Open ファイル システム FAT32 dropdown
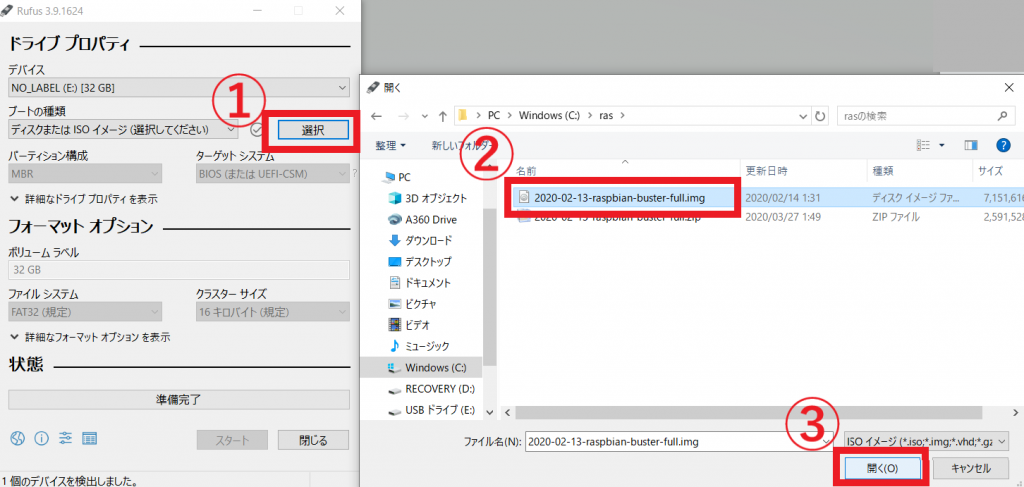Image resolution: width=1024 pixels, height=487 pixels. coord(86,312)
